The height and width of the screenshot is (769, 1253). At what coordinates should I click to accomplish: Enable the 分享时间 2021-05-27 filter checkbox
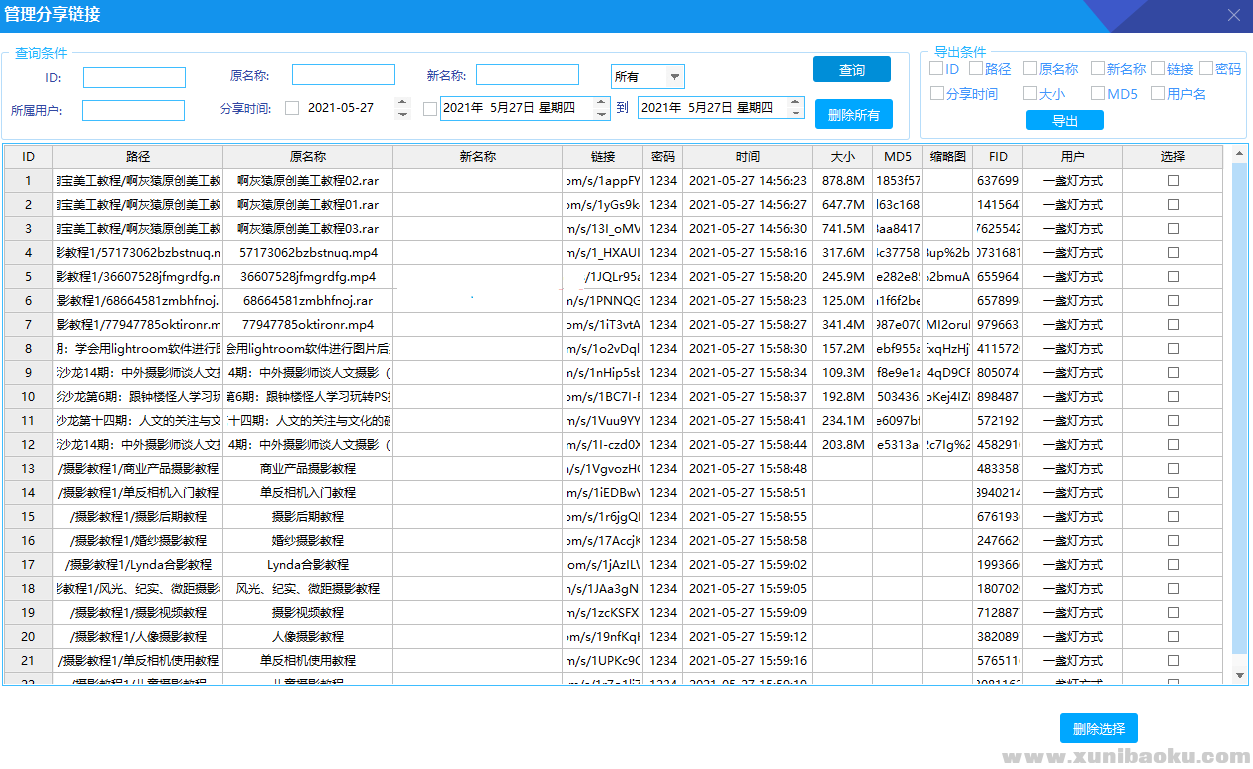point(292,108)
